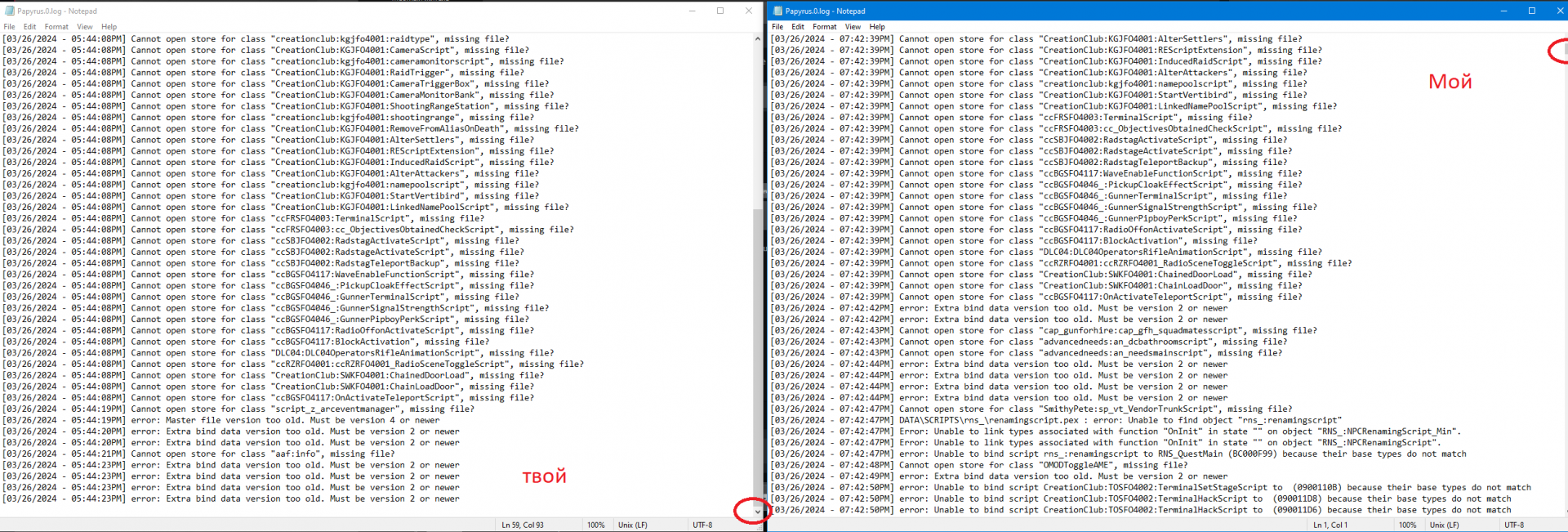The image size is (1568, 532).
Task: Open the Help menu in the left Notepad window
Action: 109,27
